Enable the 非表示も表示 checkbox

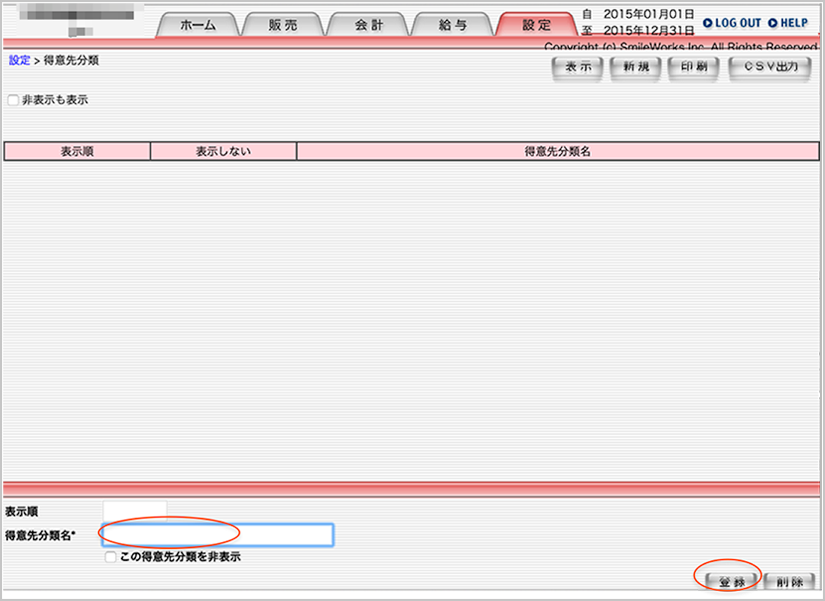tap(13, 100)
